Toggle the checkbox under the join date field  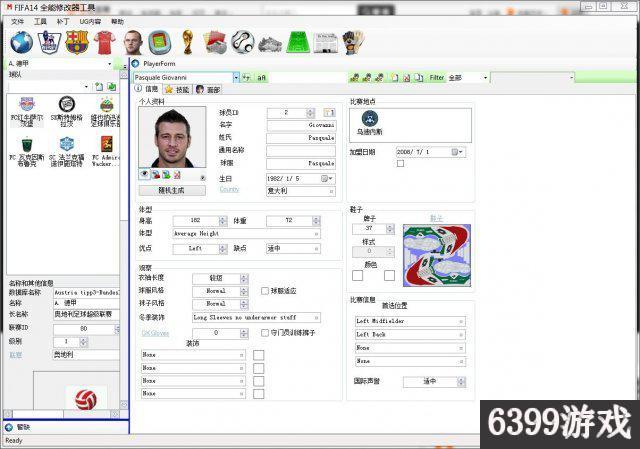pos(400,163)
